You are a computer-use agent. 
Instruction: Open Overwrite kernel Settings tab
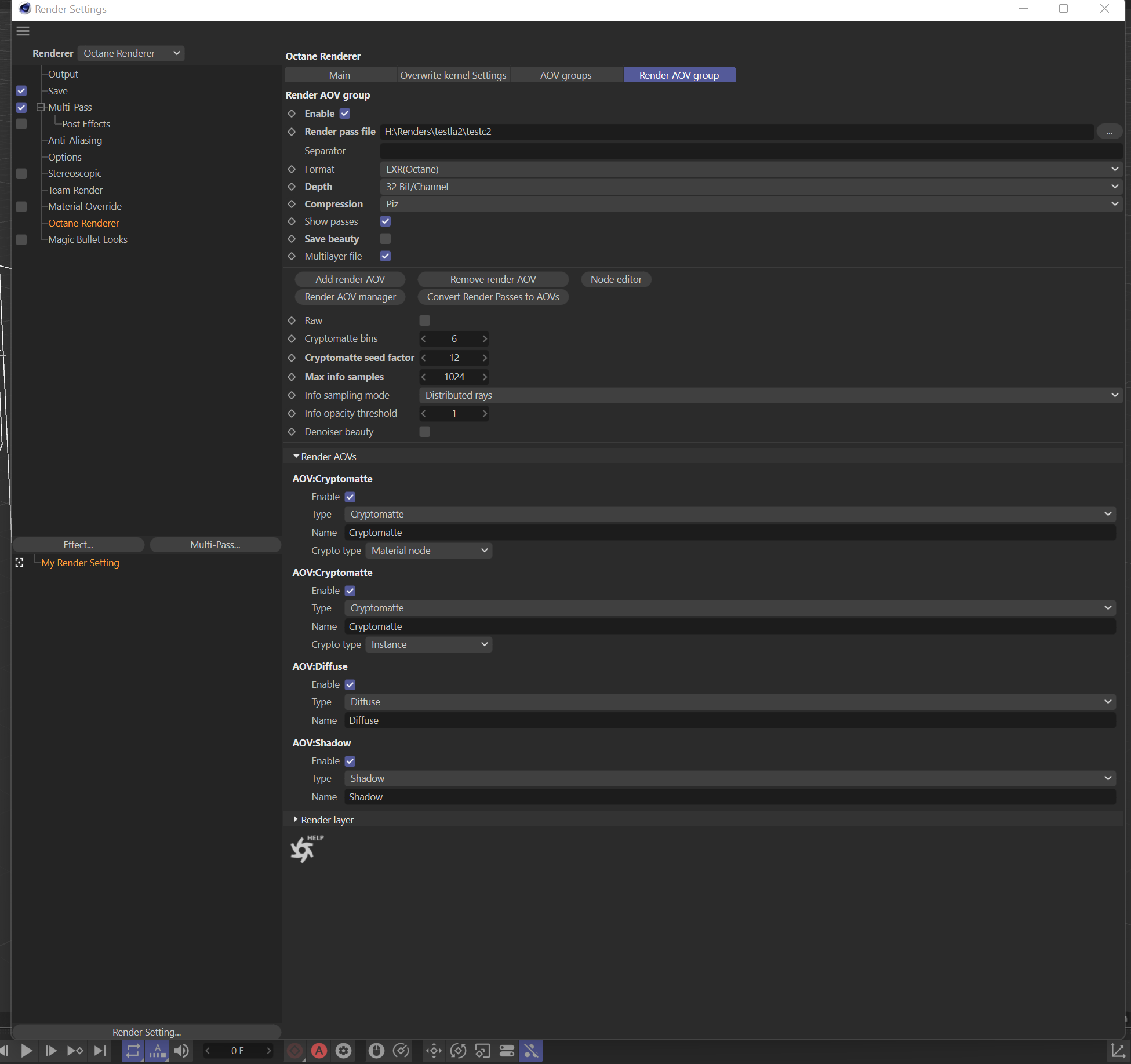(x=453, y=75)
